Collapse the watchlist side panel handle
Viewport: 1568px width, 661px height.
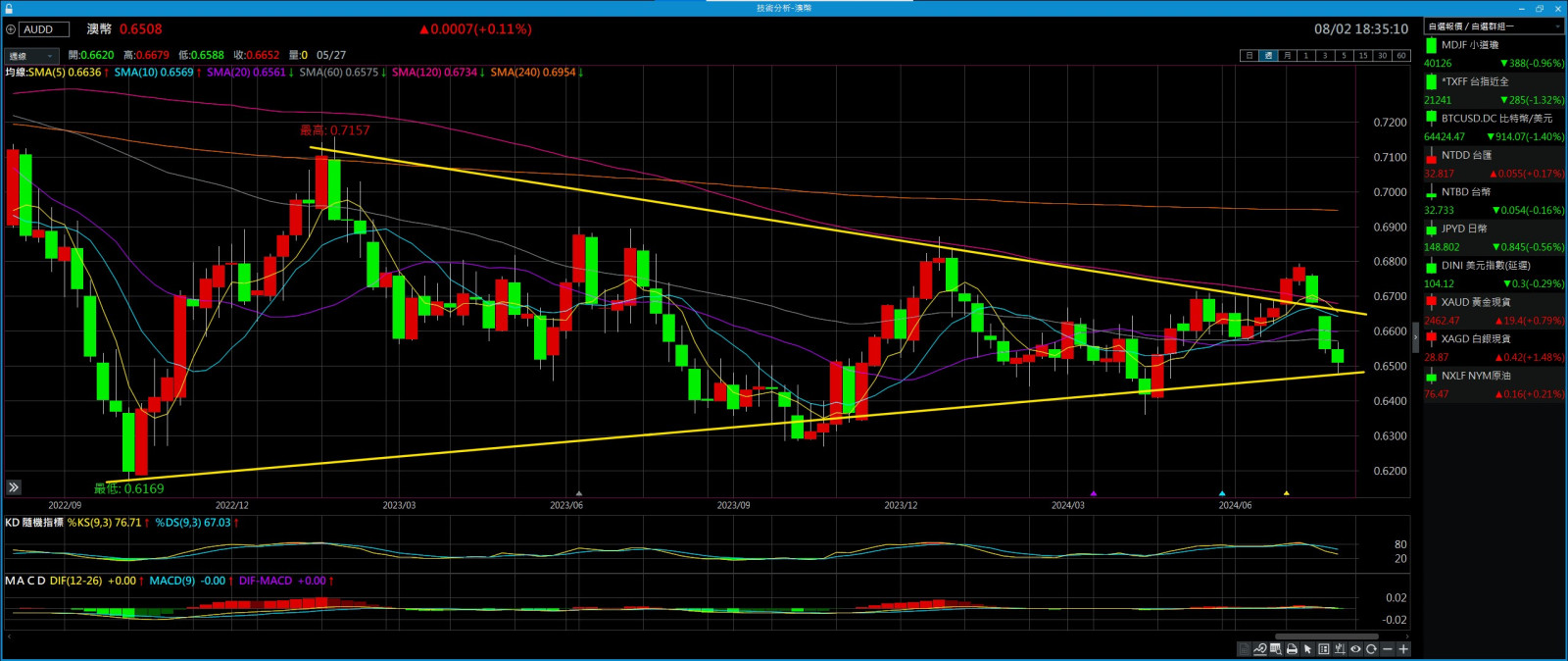pyautogui.click(x=1415, y=338)
